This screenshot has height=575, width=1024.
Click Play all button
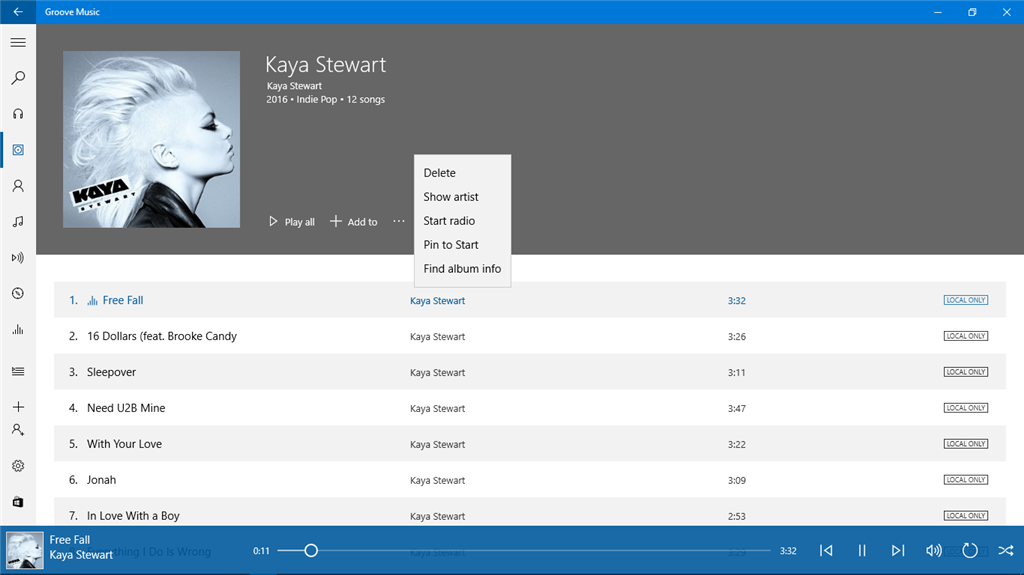click(x=291, y=222)
